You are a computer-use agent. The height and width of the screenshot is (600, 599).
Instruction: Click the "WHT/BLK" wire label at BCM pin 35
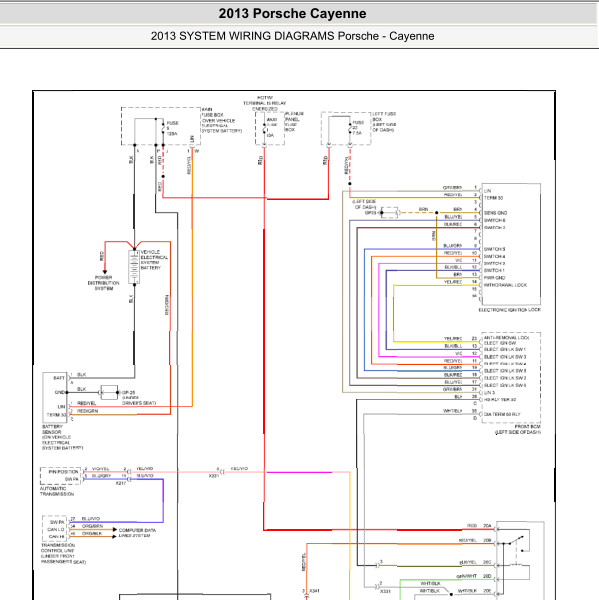point(452,411)
